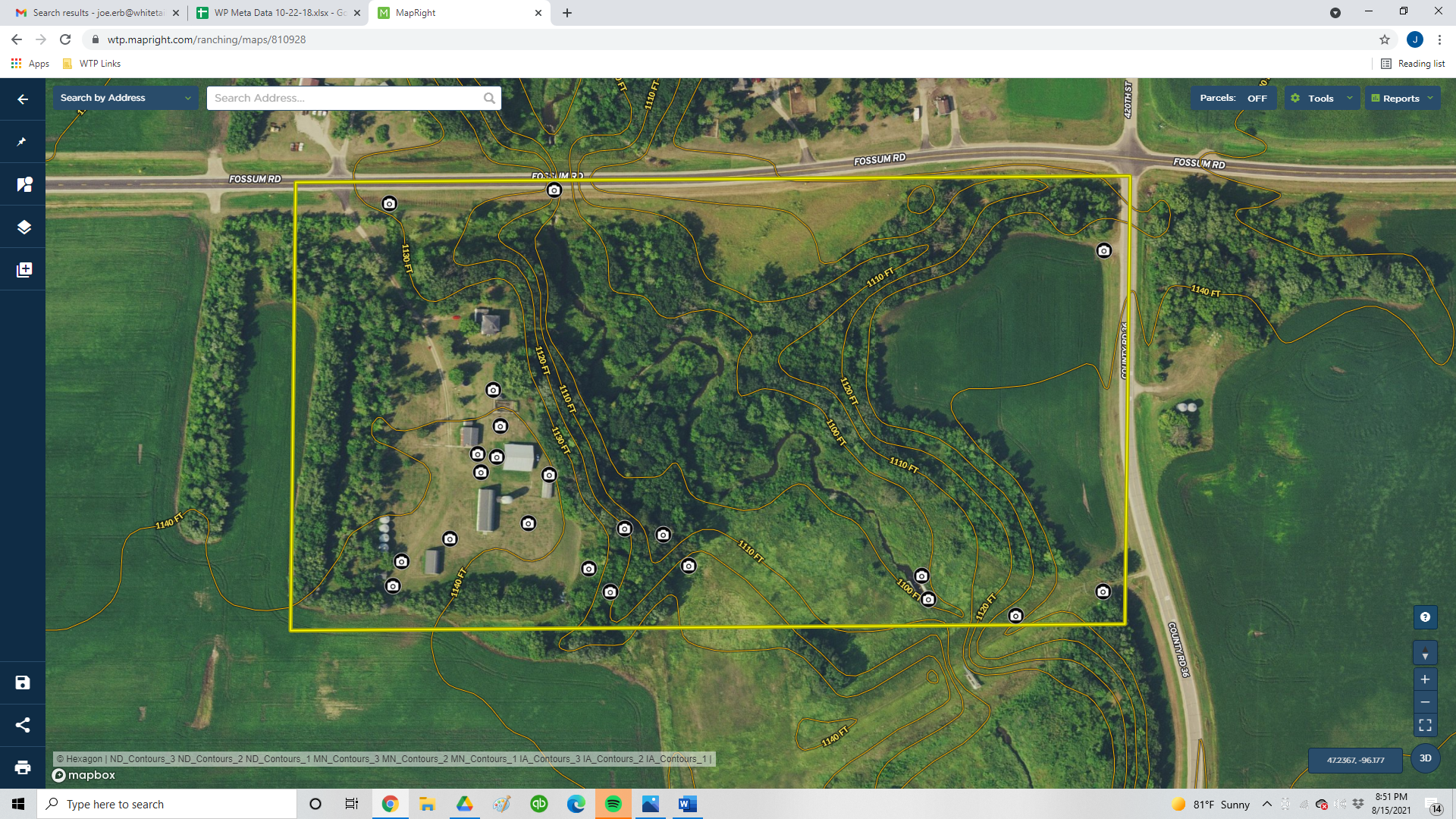Toggle Parcels OFF switch
1456x819 pixels.
click(x=1234, y=99)
